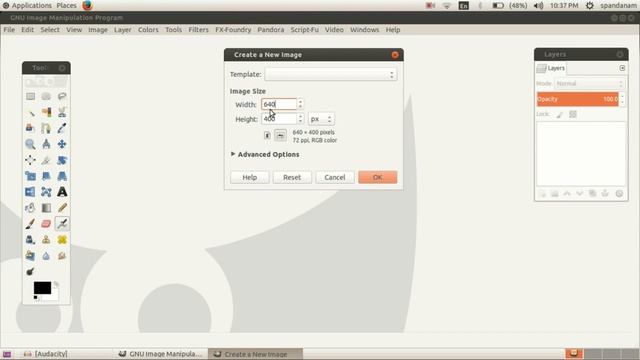Viewport: 640px width, 360px height.
Task: Select the Bucket Fill tool
Action: pyautogui.click(x=30, y=208)
